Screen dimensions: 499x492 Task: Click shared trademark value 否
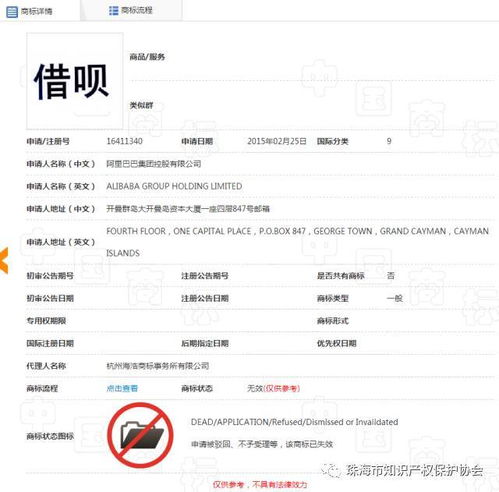(391, 276)
